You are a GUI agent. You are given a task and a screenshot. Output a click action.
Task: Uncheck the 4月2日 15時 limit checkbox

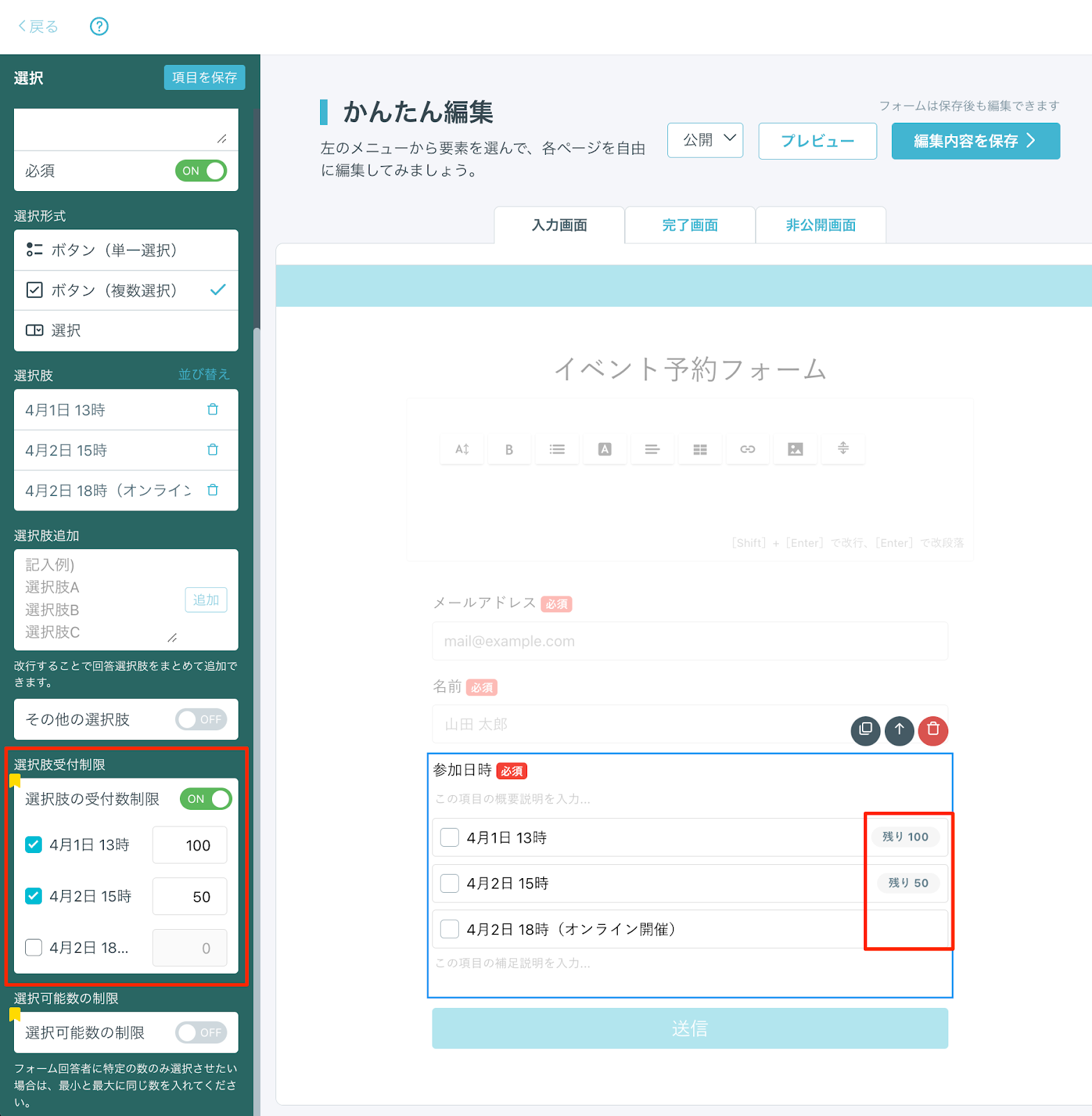pos(33,896)
